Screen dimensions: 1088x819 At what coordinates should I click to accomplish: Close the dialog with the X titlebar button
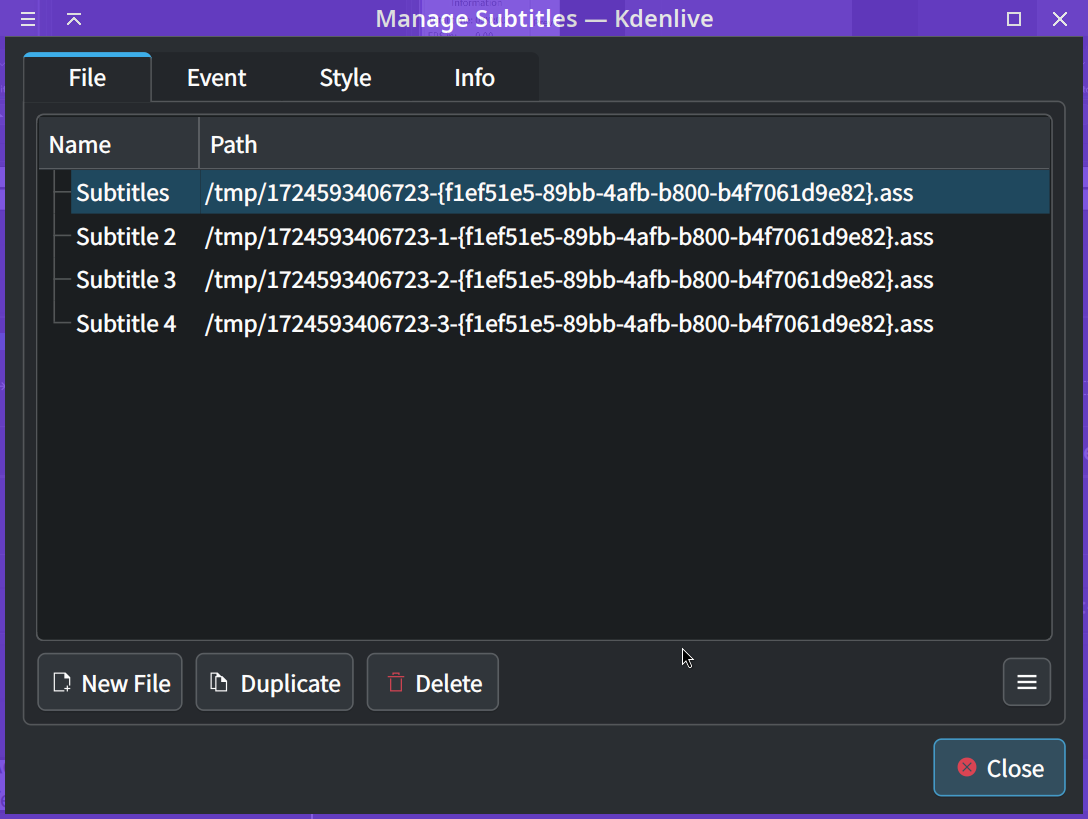point(1060,19)
